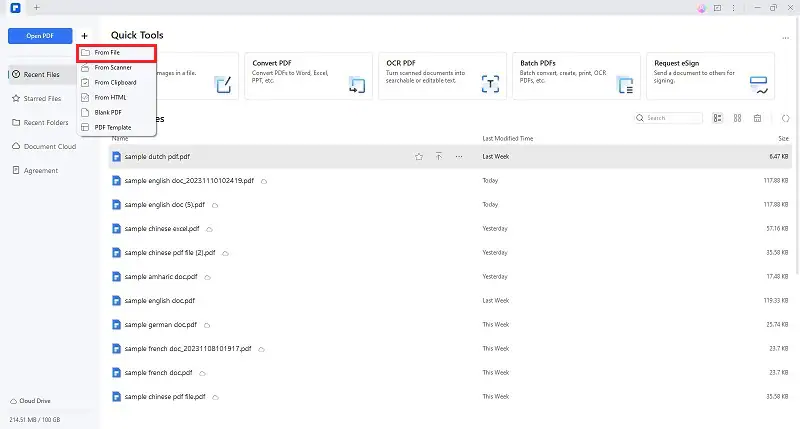Click the calendar icon beside view buttons

[x=757, y=118]
